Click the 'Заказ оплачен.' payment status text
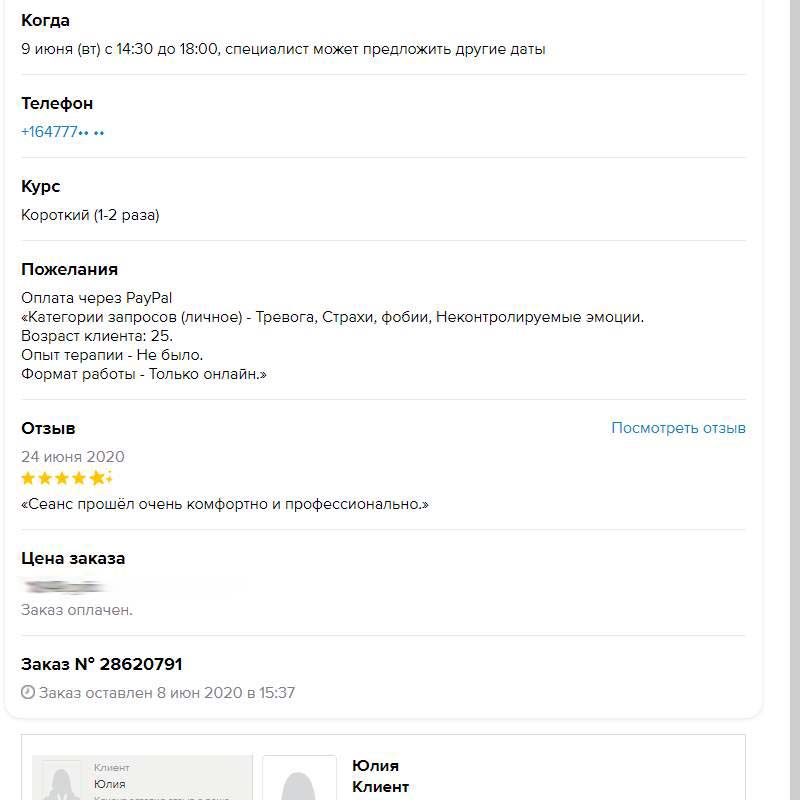The width and height of the screenshot is (800, 800). click(77, 610)
